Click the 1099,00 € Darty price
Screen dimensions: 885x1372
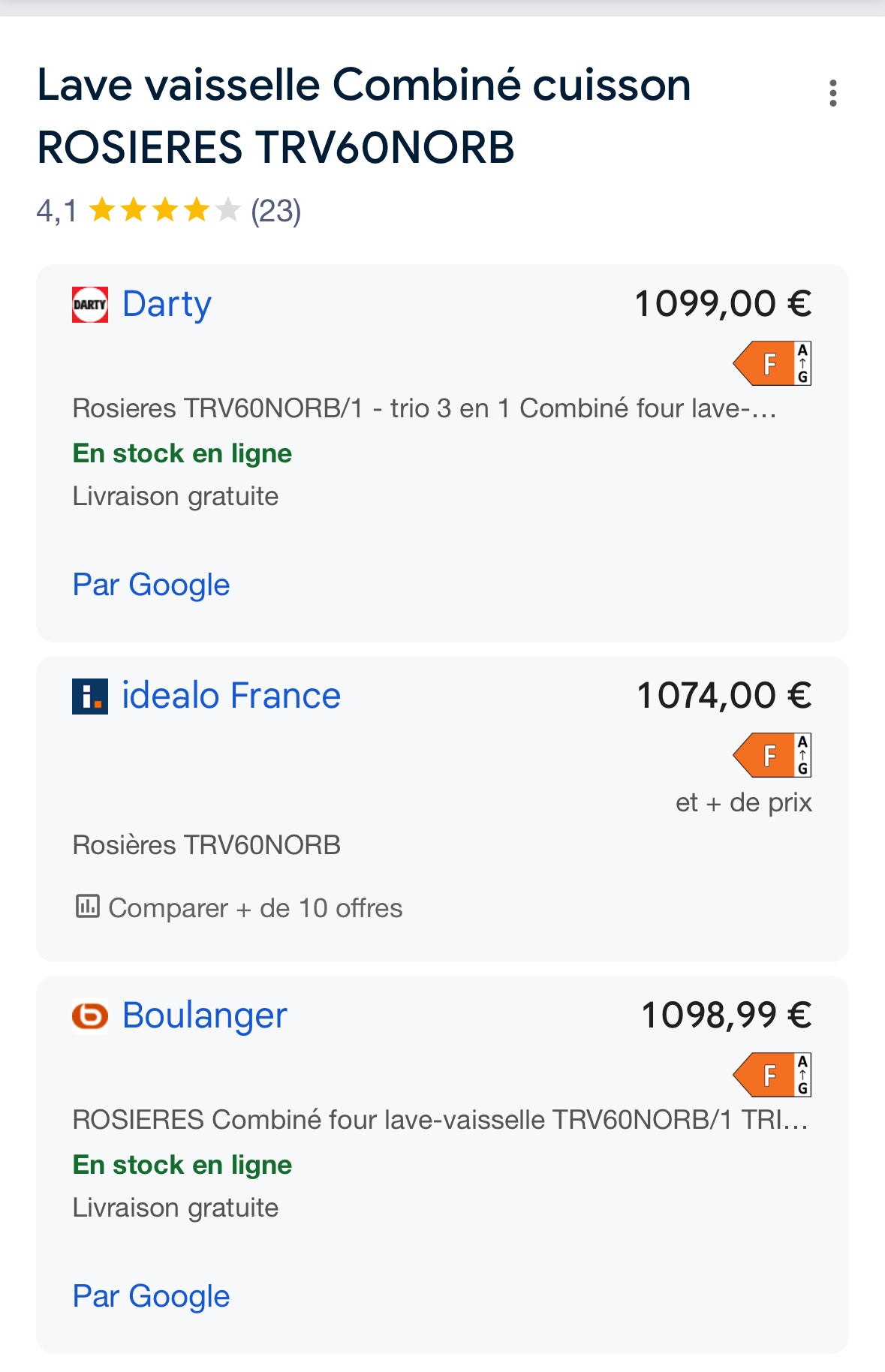(x=723, y=305)
